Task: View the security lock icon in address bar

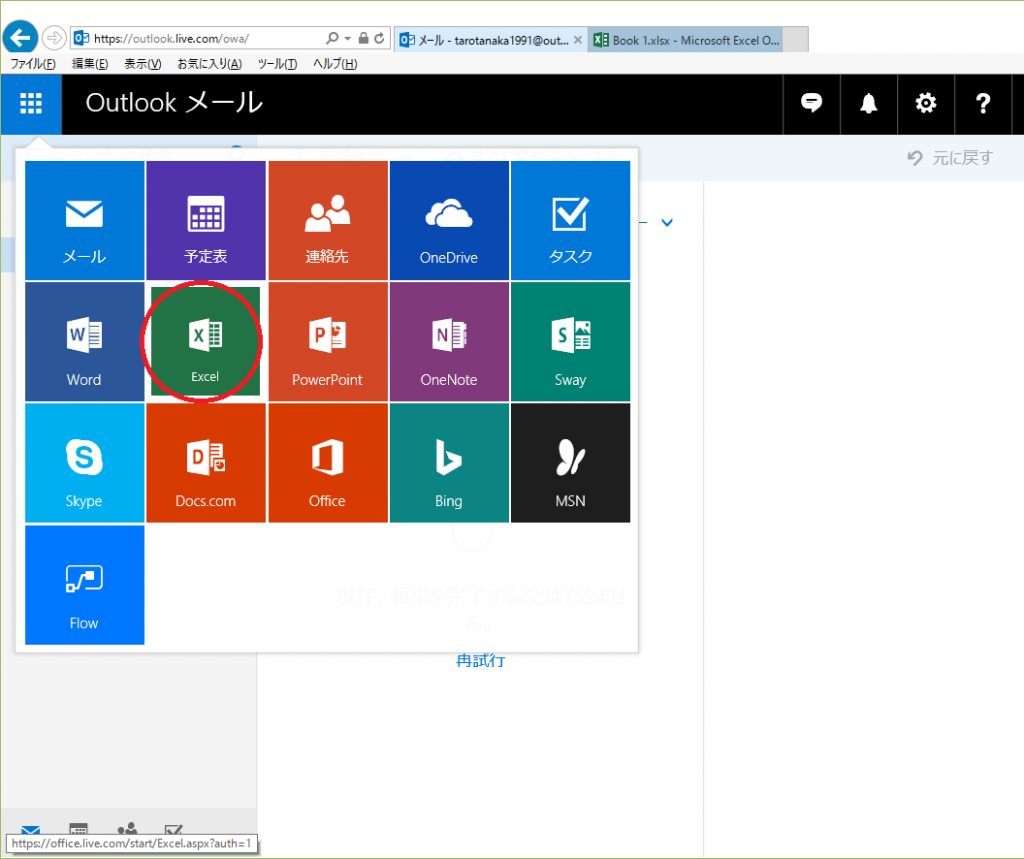Action: click(364, 38)
